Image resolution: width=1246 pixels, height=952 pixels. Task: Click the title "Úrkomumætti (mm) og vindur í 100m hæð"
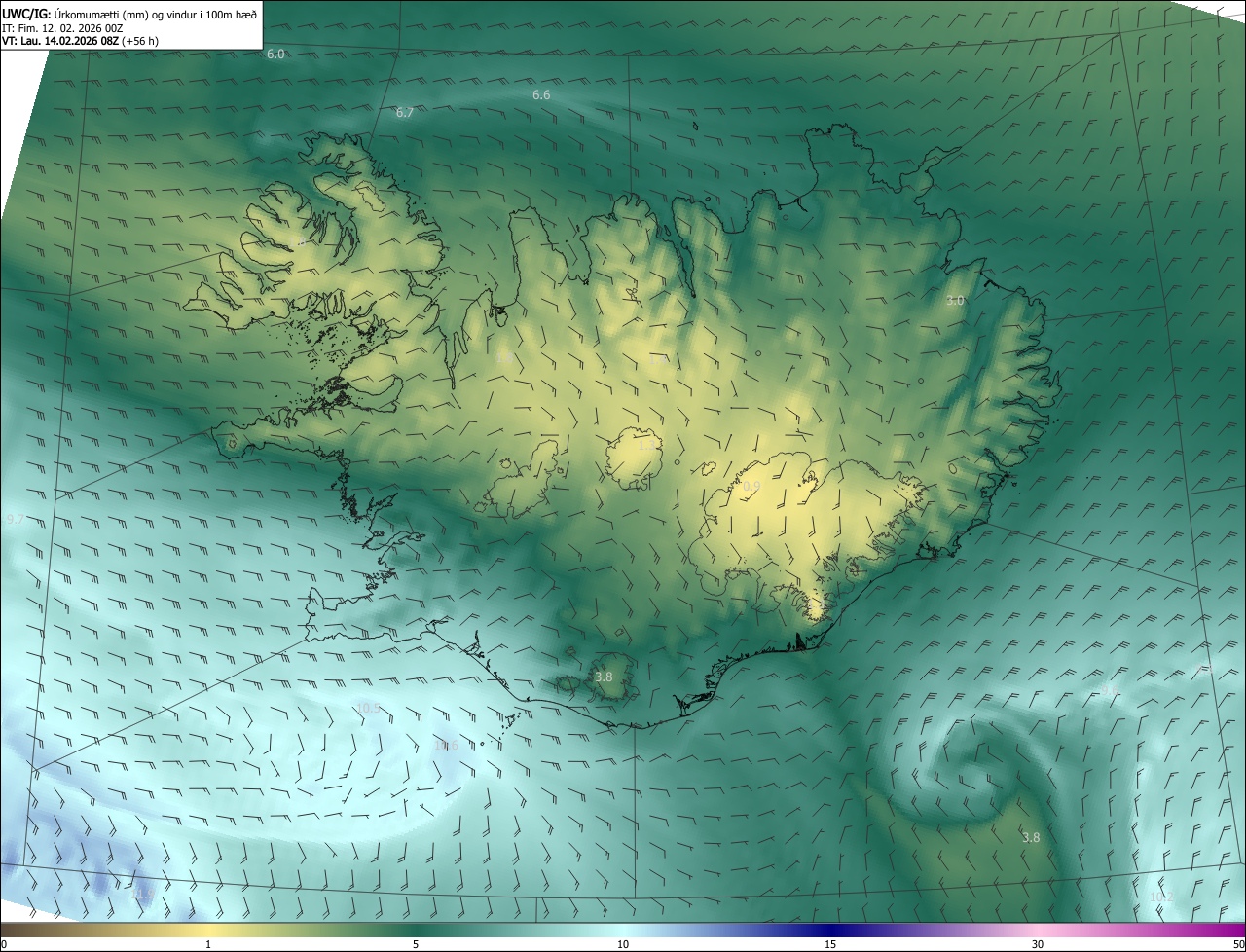click(156, 14)
